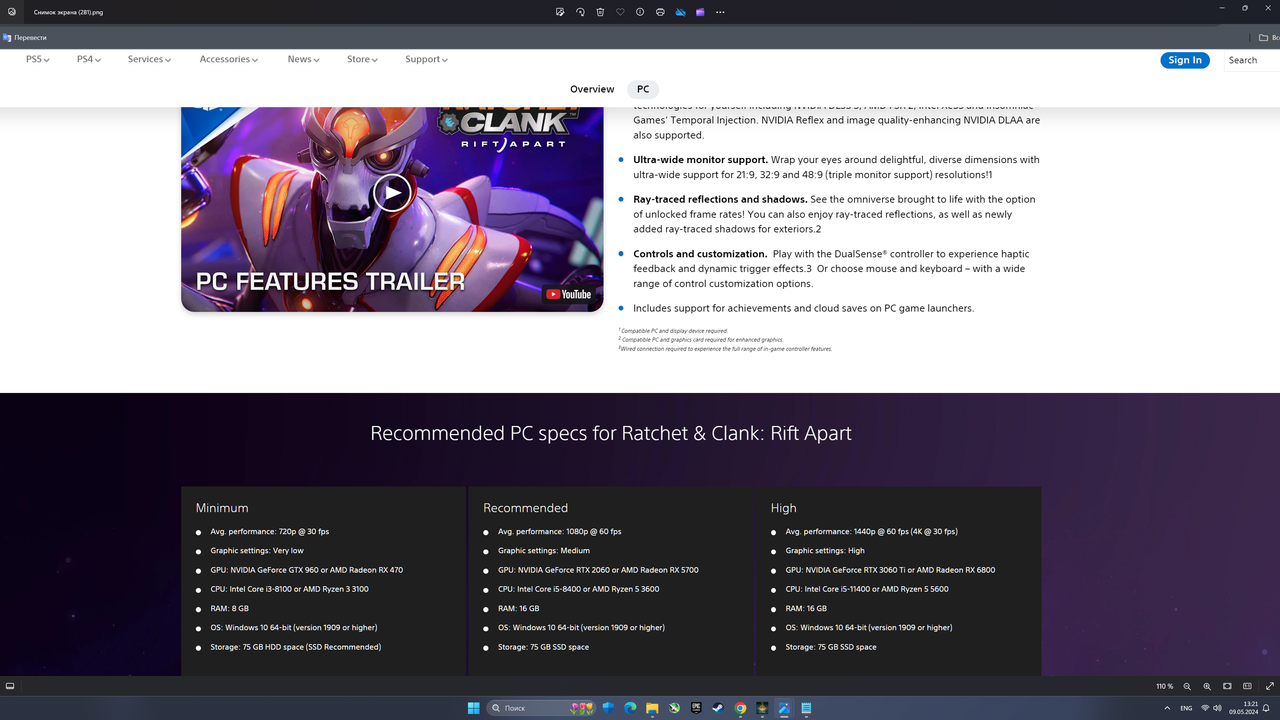Screen dimensions: 1280x720
Task: Click the Wi-Fi network icon in tray
Action: click(1205, 708)
